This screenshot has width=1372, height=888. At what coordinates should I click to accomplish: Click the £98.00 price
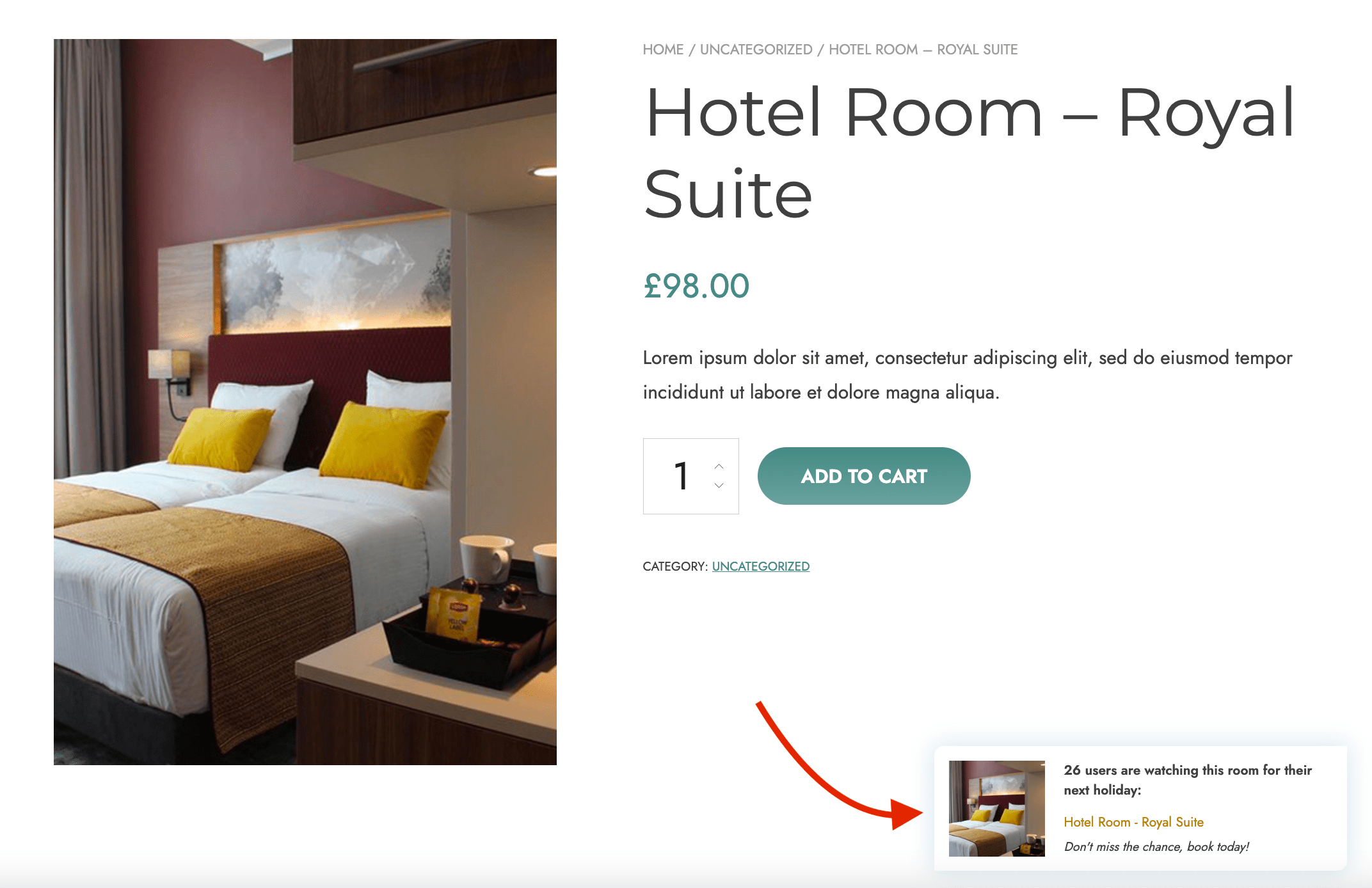pos(696,286)
